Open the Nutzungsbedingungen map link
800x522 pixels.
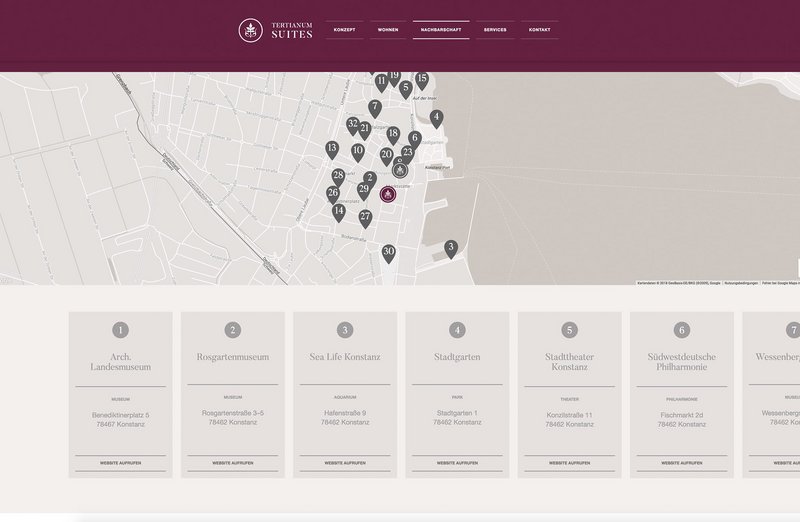(x=741, y=283)
